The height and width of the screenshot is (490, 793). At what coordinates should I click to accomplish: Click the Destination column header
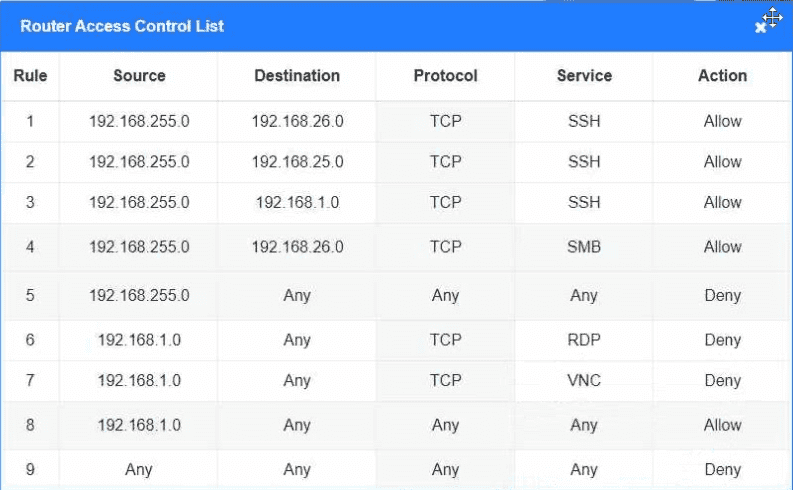point(297,76)
